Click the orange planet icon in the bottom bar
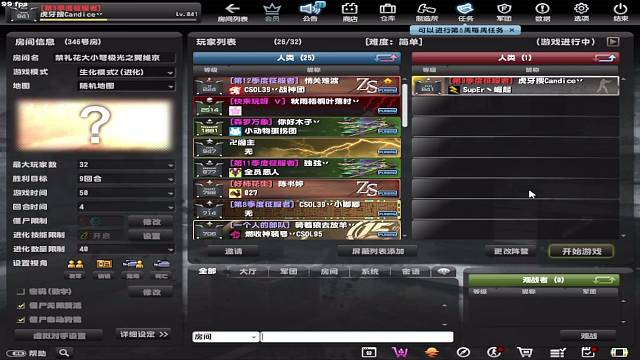Image resolution: width=640 pixels, height=360 pixels. 431,352
